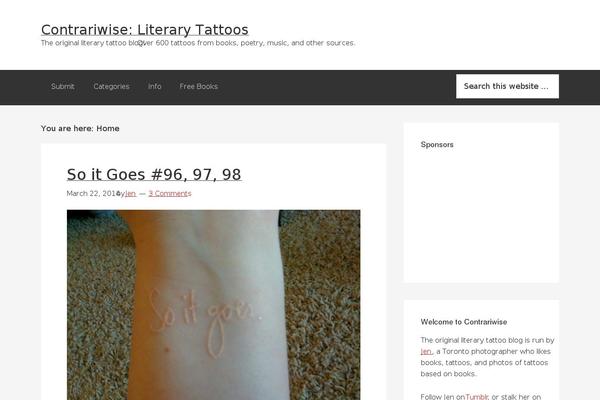Viewport: 600px width, 400px height.
Task: Click the site tagline about 600 tattoos
Action: click(x=198, y=43)
